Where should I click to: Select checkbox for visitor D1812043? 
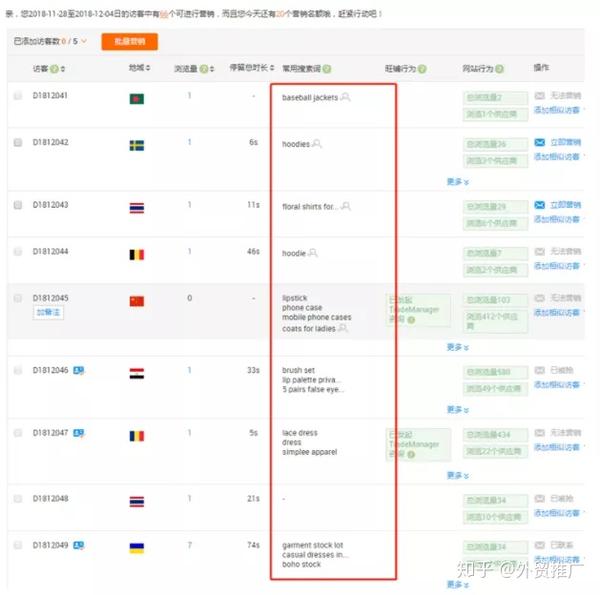point(18,205)
